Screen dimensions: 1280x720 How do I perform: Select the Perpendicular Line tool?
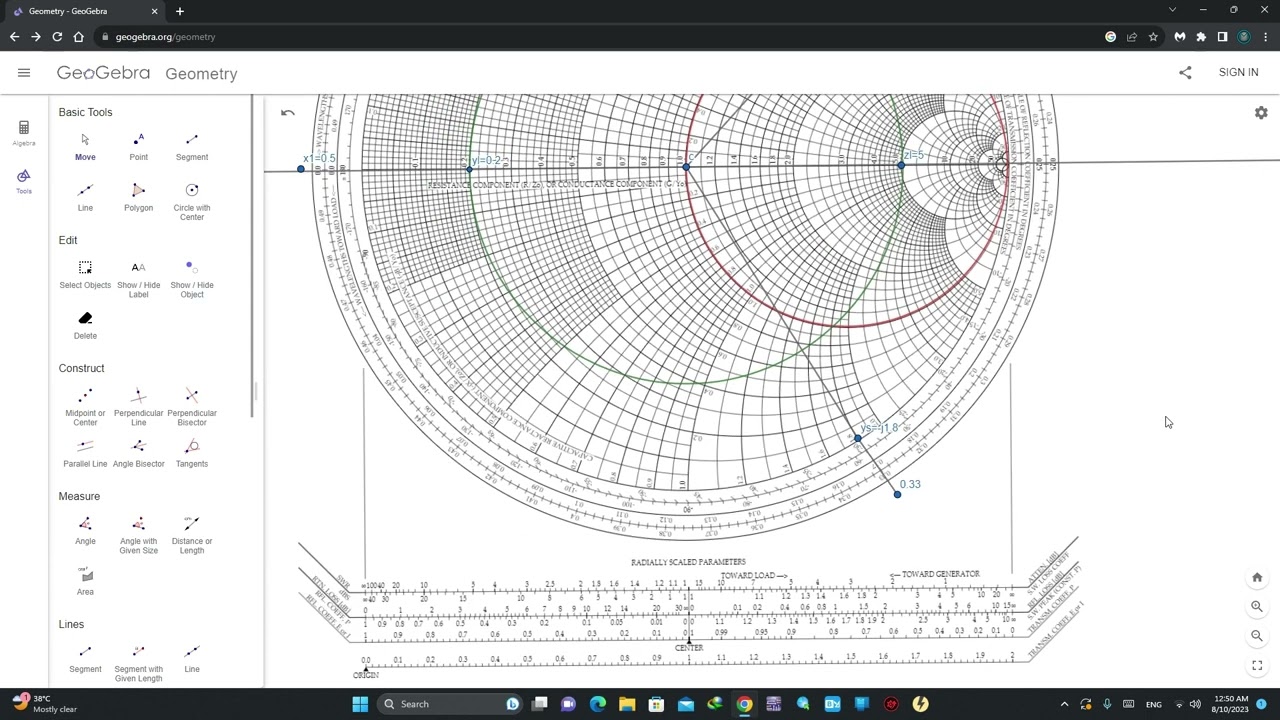pos(138,407)
